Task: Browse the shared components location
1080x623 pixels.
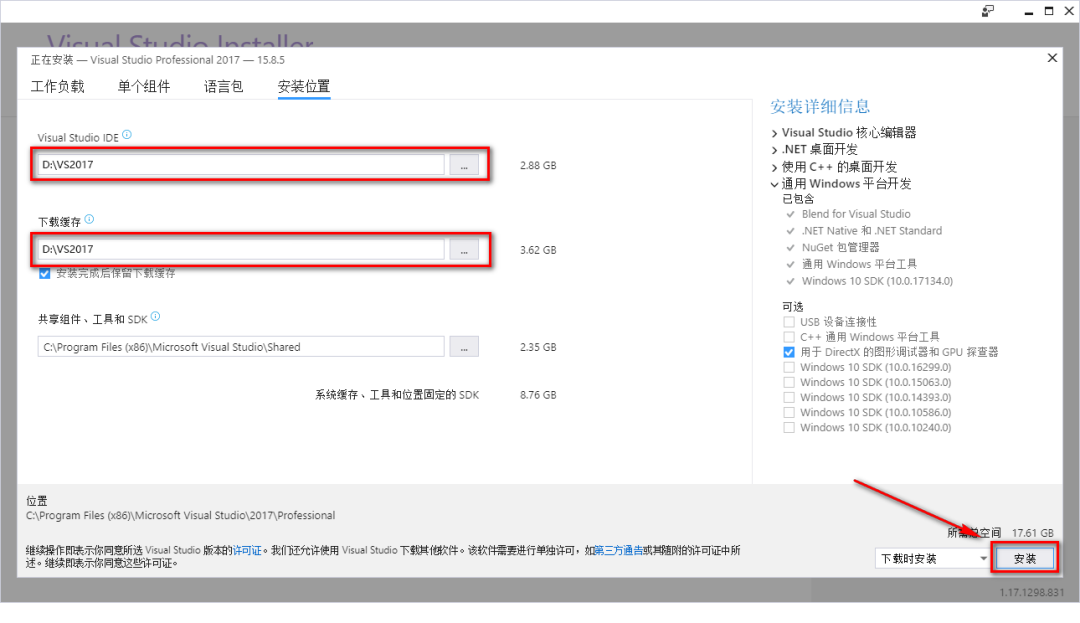Action: 464,346
